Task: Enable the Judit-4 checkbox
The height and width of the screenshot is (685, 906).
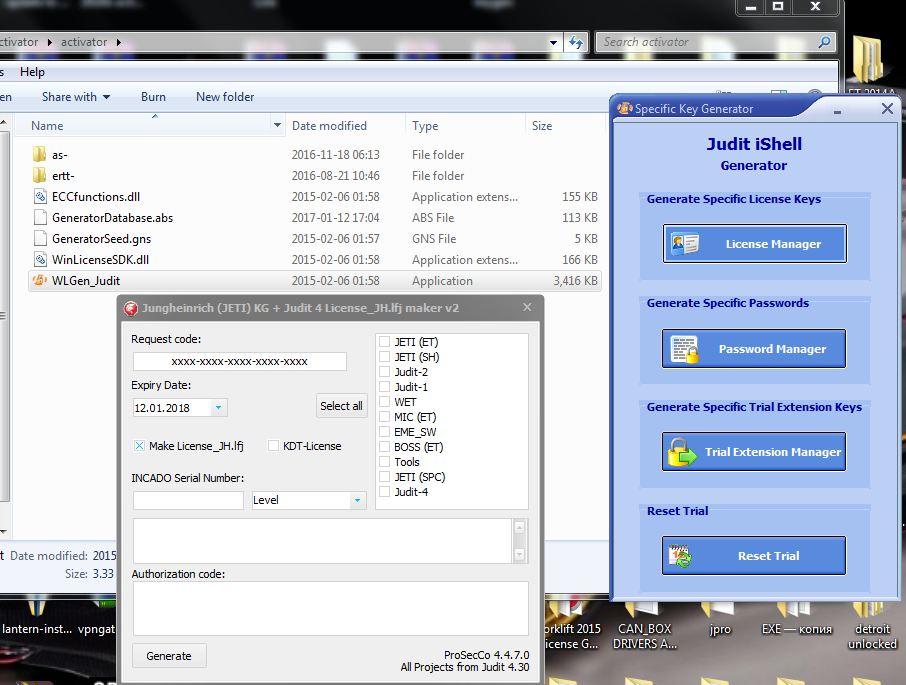Action: tap(384, 492)
